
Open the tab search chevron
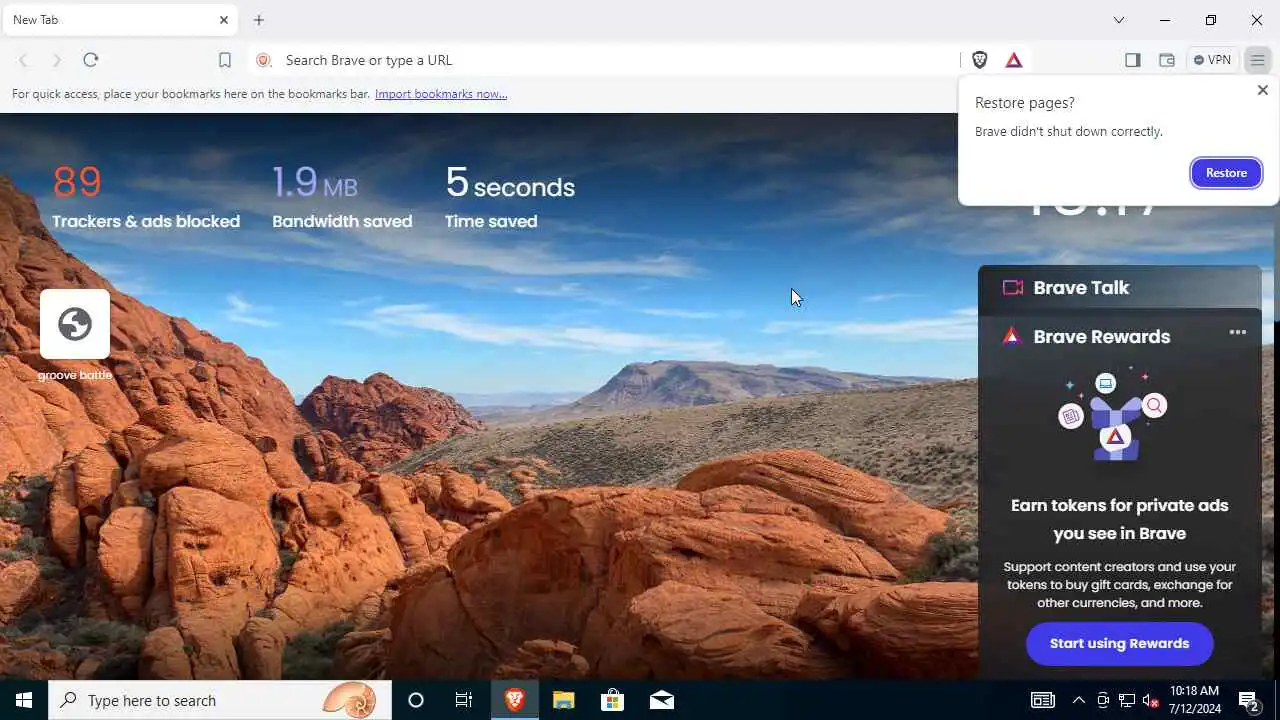pyautogui.click(x=1119, y=20)
